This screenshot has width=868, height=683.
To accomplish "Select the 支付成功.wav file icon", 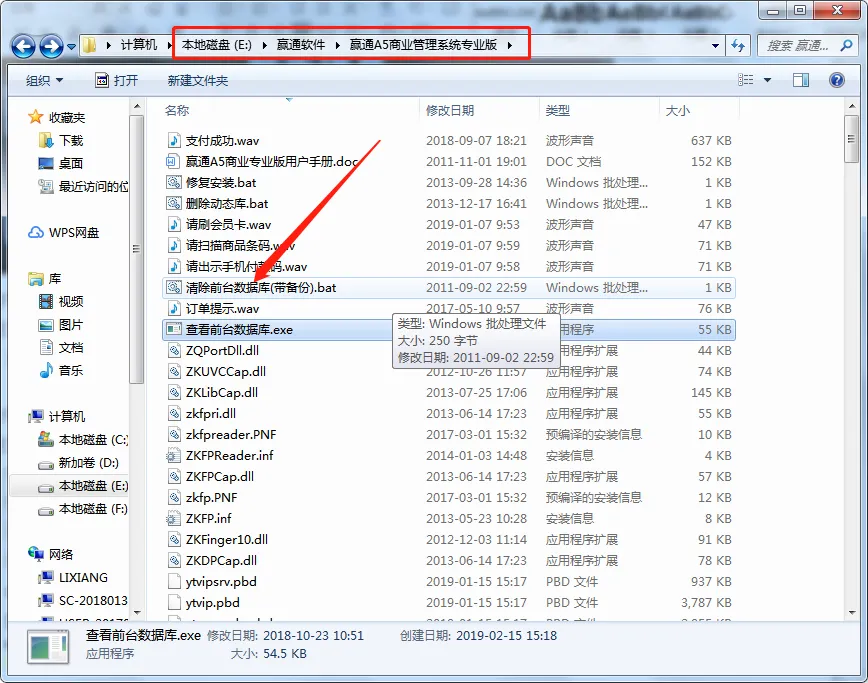I will point(174,140).
